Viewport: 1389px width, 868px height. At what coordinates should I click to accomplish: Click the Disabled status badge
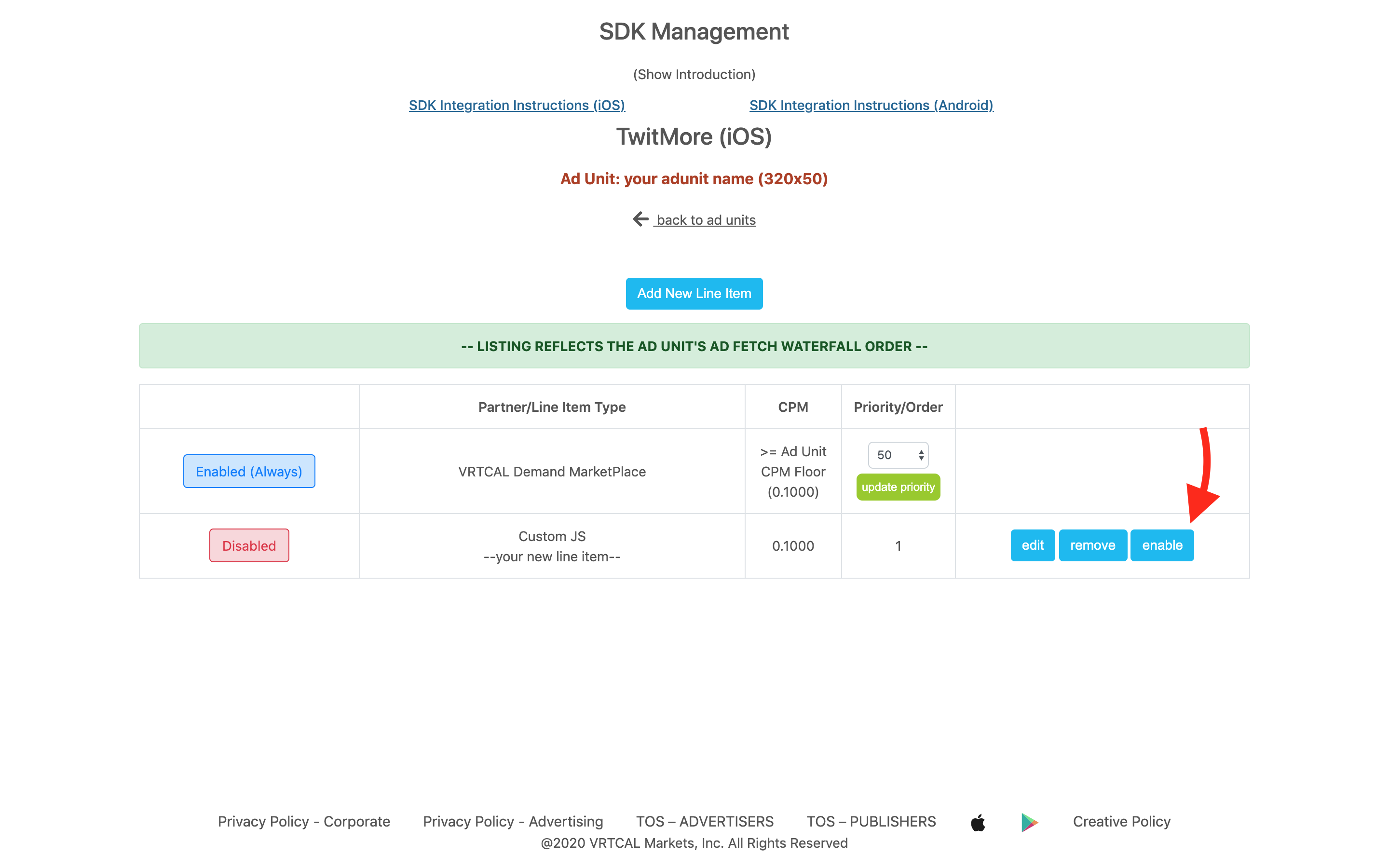tap(249, 545)
